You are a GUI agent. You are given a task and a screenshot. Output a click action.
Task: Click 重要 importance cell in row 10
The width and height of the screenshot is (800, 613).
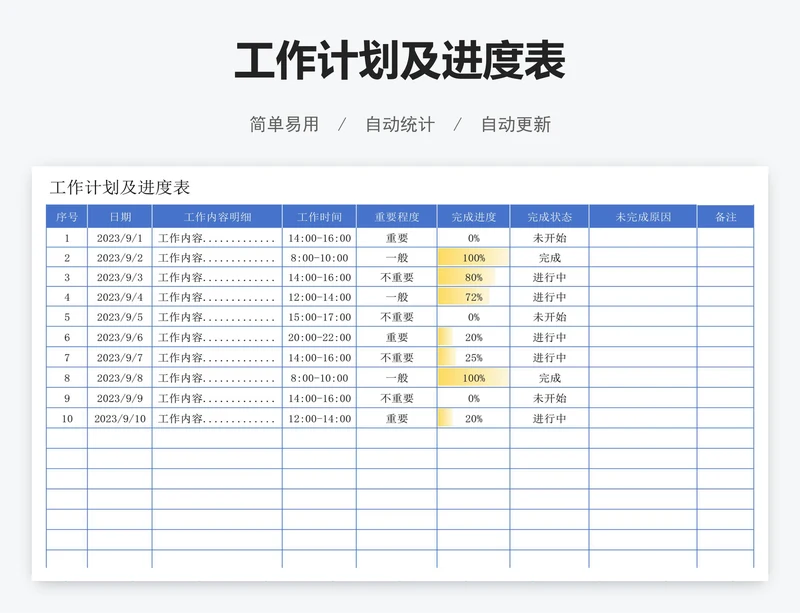397,419
